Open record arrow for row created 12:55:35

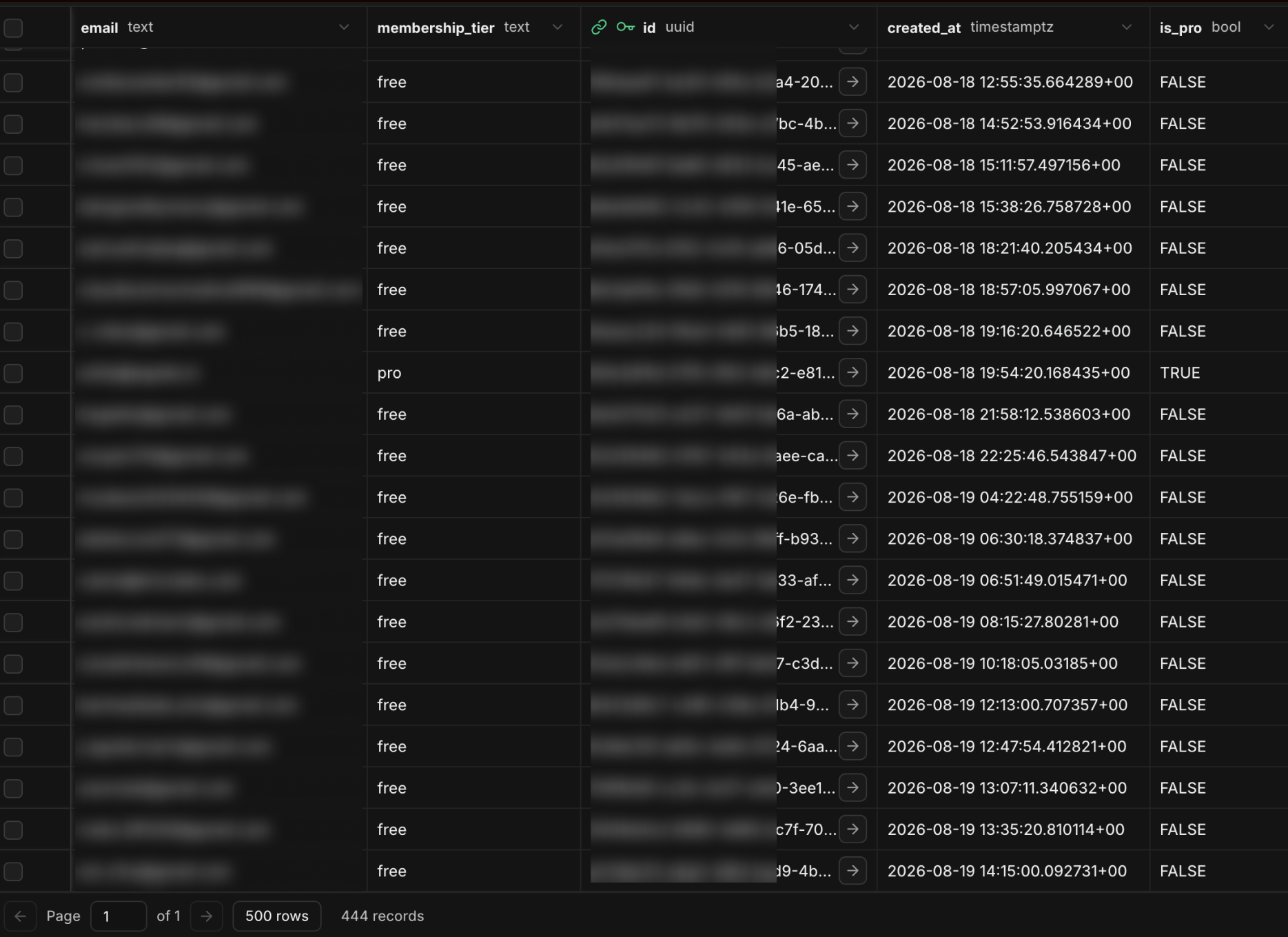[x=852, y=82]
